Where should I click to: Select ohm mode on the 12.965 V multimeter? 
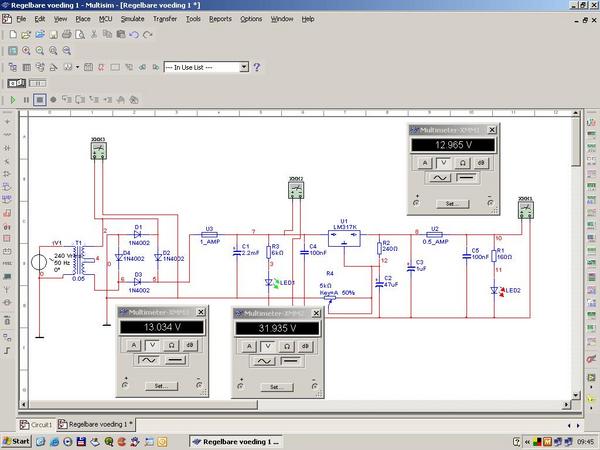pyautogui.click(x=463, y=161)
